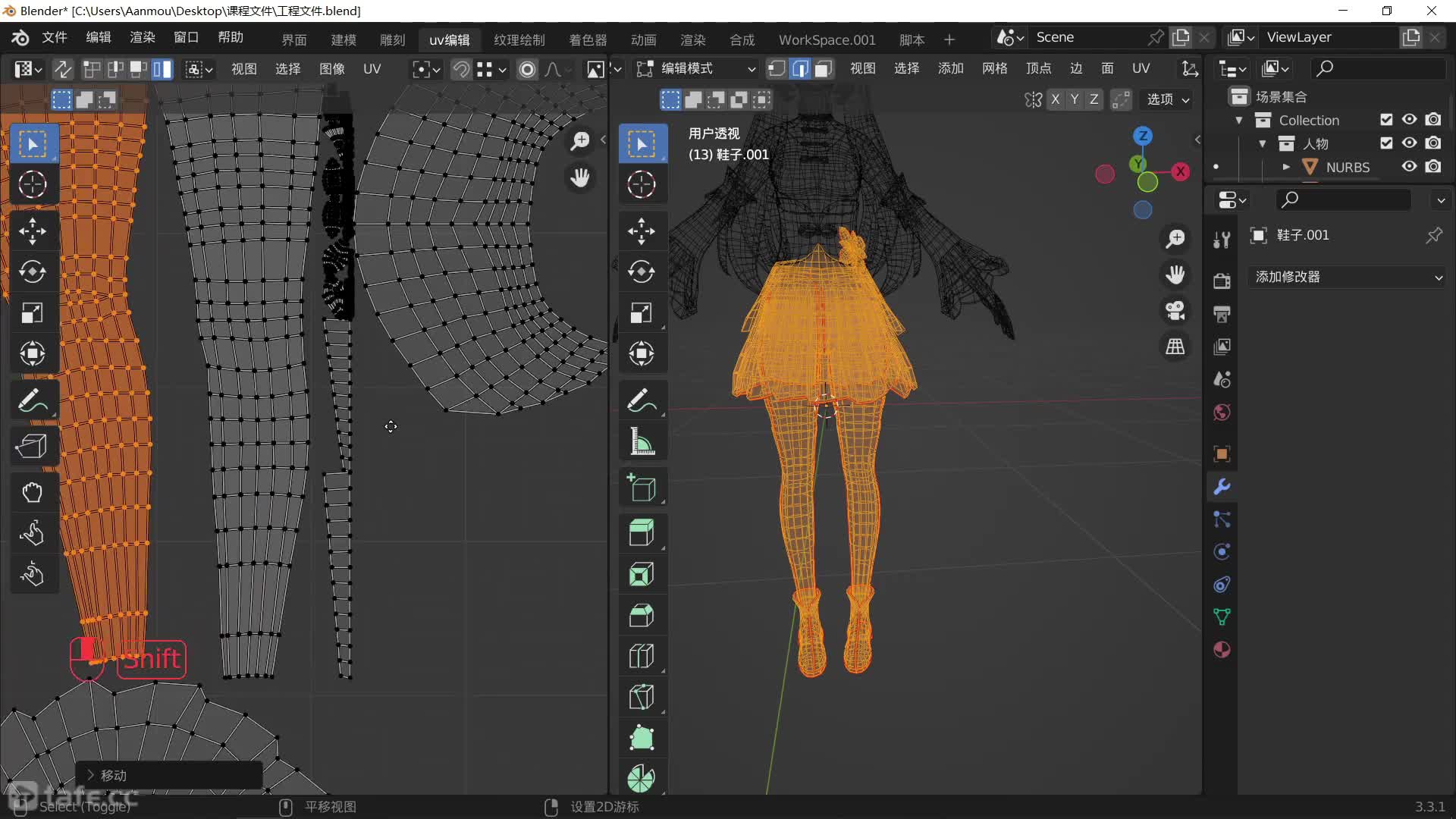The width and height of the screenshot is (1456, 819).
Task: Select the Rotate tool in 3D viewport
Action: coord(642,271)
